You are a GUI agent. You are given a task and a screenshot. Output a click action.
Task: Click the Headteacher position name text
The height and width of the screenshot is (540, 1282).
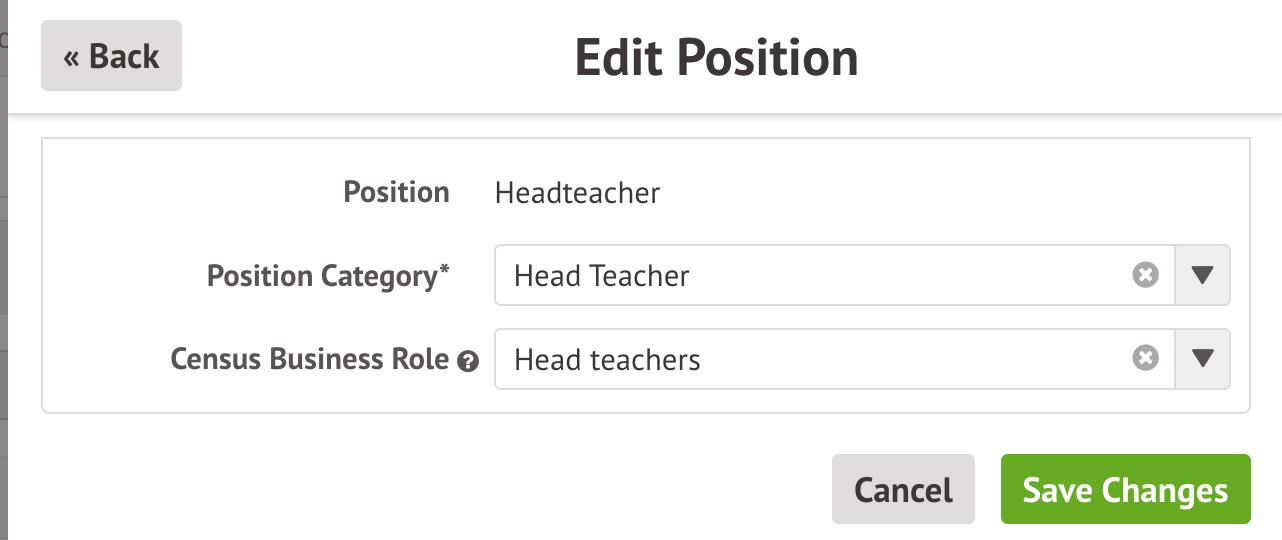[577, 192]
